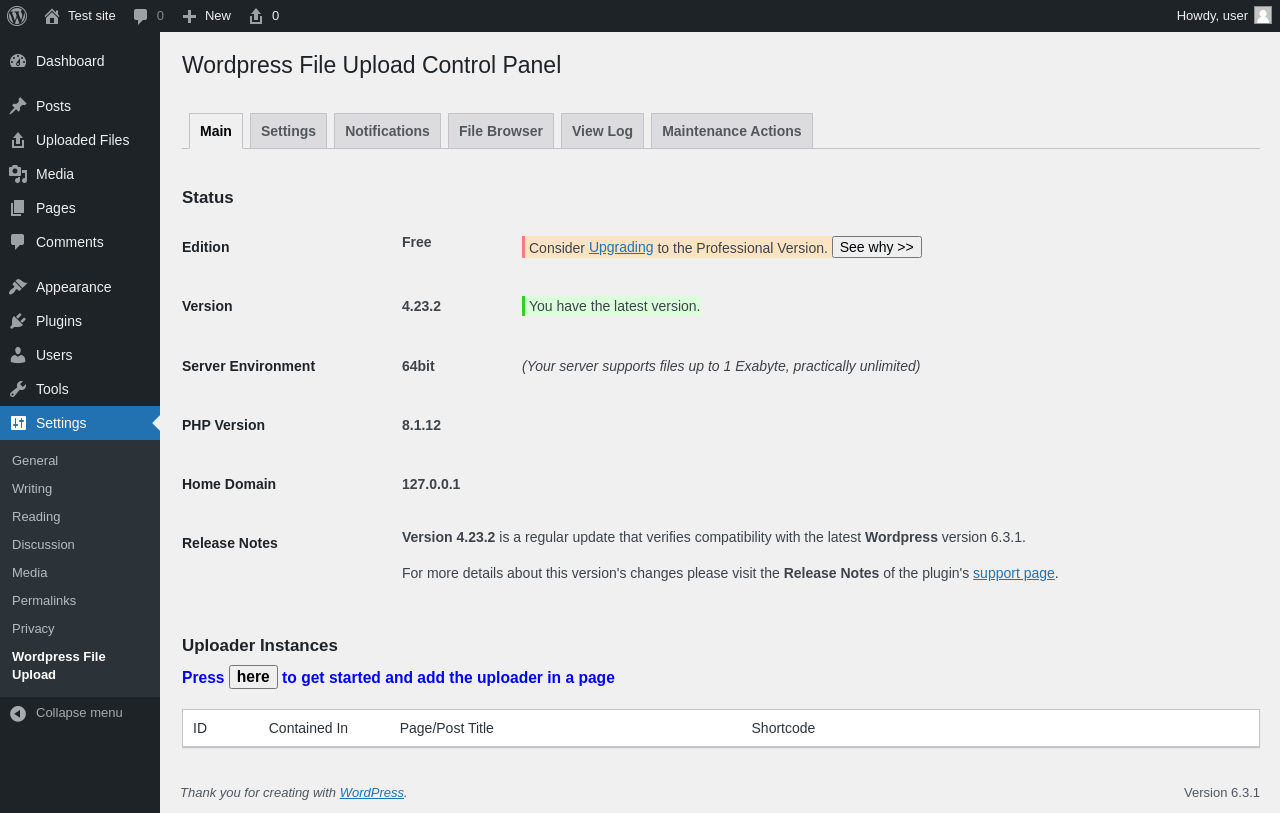Click the WordPress logo icon
The image size is (1280, 813).
pos(17,16)
